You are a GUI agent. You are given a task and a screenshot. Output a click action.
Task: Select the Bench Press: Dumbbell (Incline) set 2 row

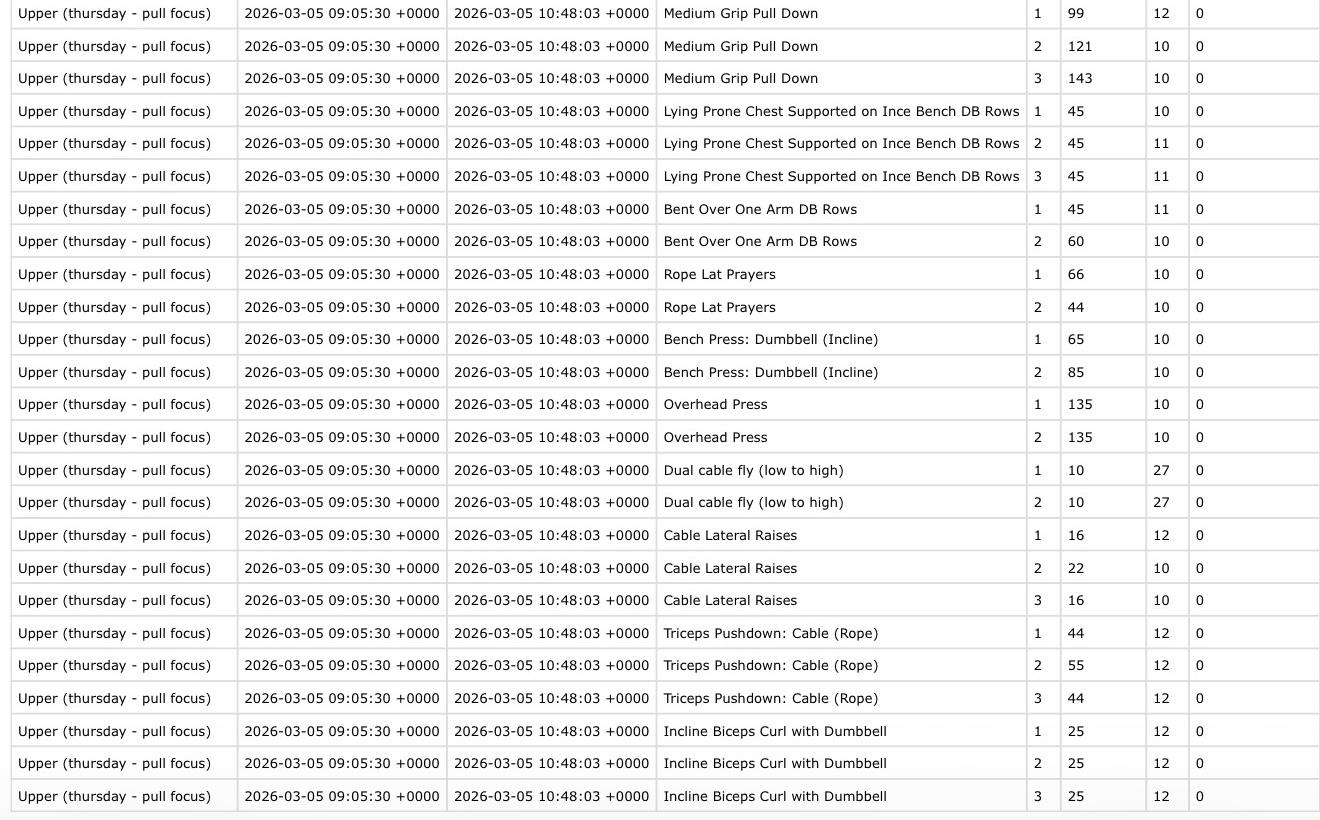[x=771, y=372]
